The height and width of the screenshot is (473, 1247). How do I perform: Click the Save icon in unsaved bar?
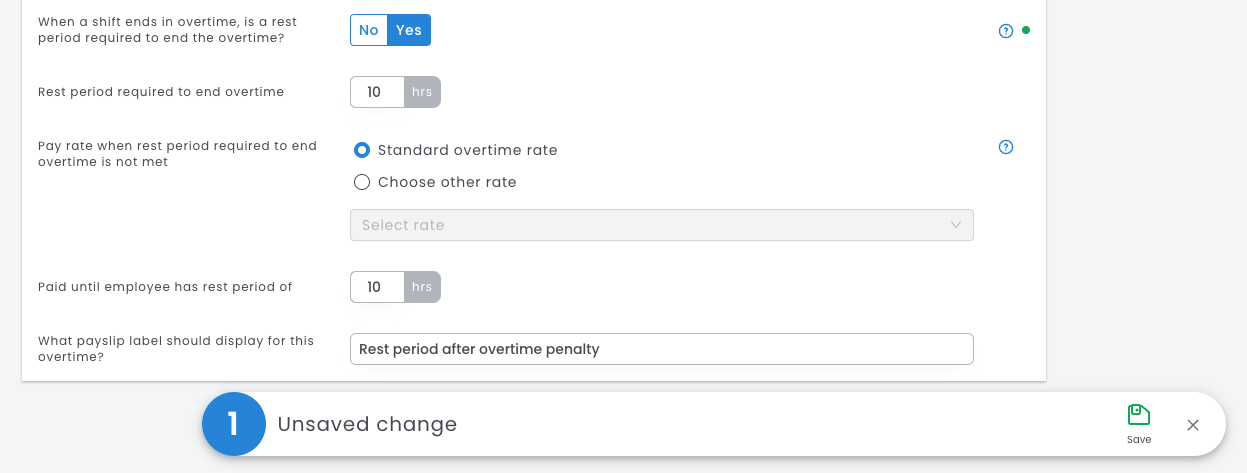[x=1139, y=416]
